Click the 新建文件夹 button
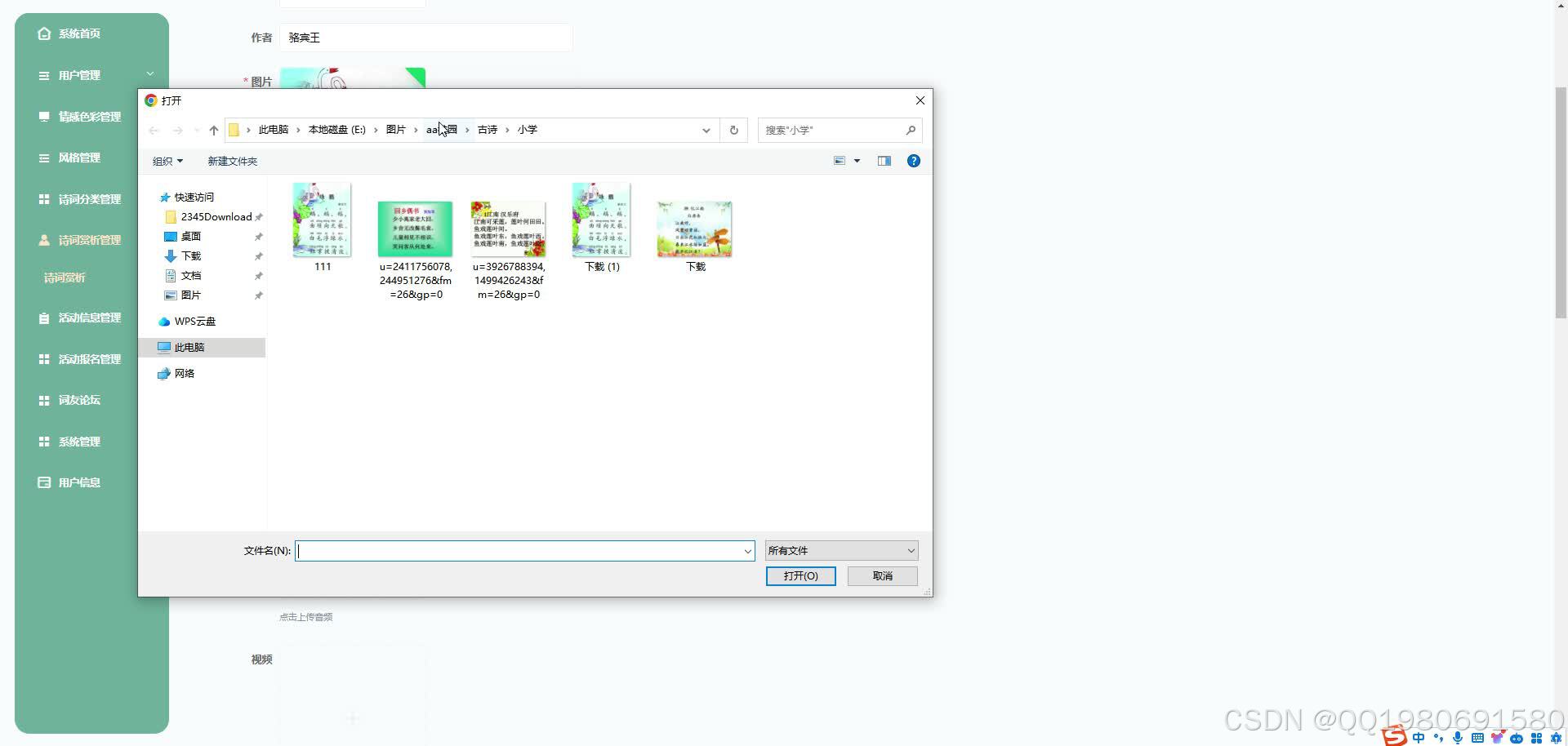This screenshot has height=746, width=1568. (x=232, y=161)
